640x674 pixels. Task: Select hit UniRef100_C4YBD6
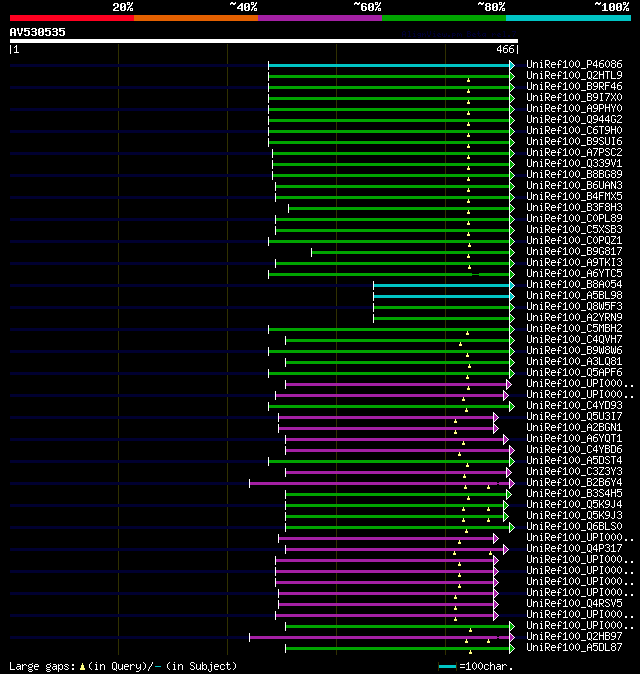(574, 450)
